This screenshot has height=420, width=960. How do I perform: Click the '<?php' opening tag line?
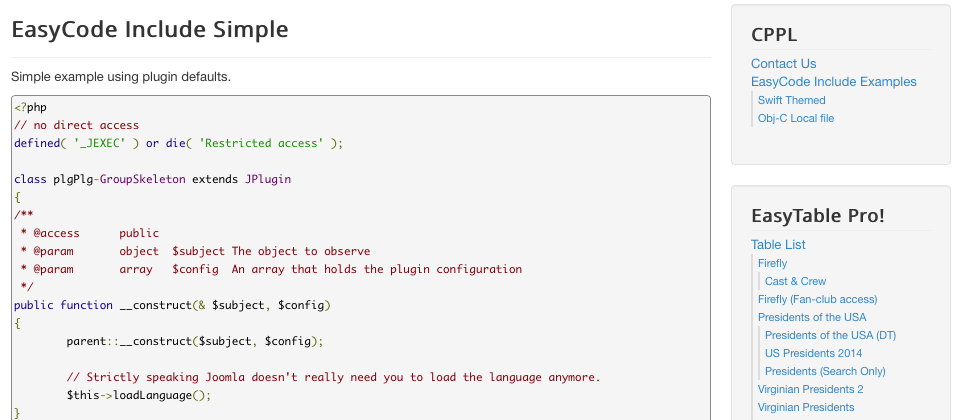click(x=31, y=107)
